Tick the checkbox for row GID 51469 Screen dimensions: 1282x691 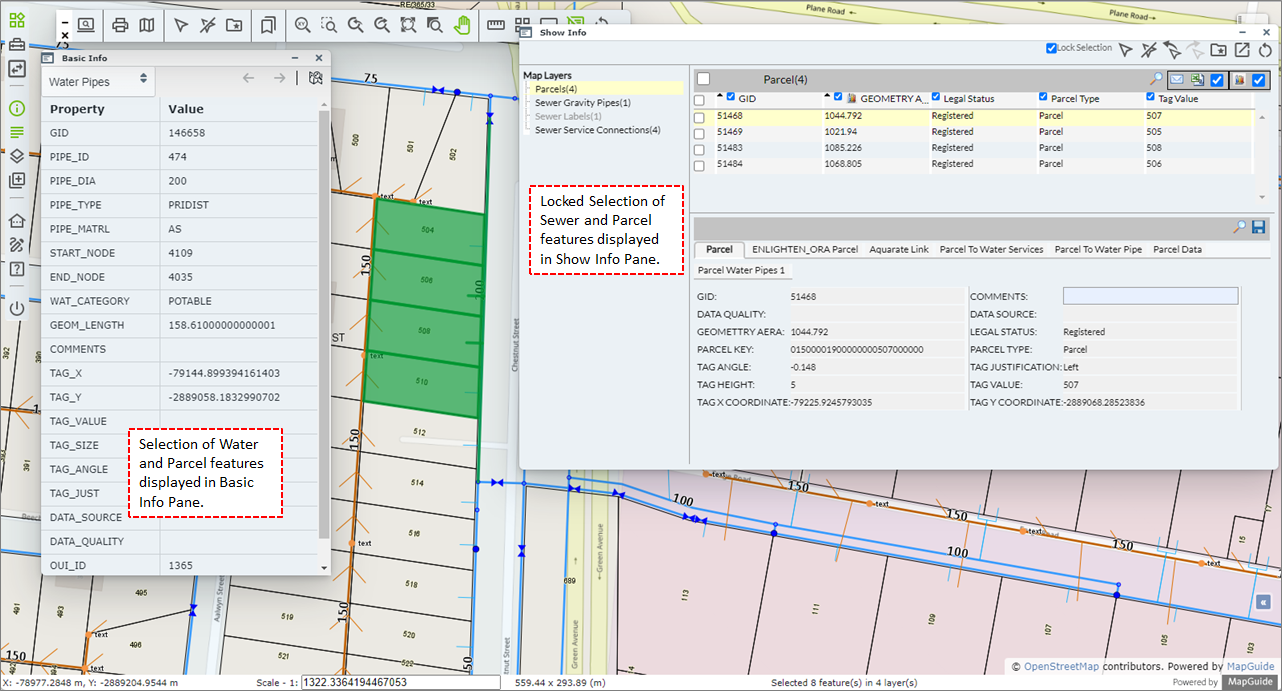click(x=699, y=132)
